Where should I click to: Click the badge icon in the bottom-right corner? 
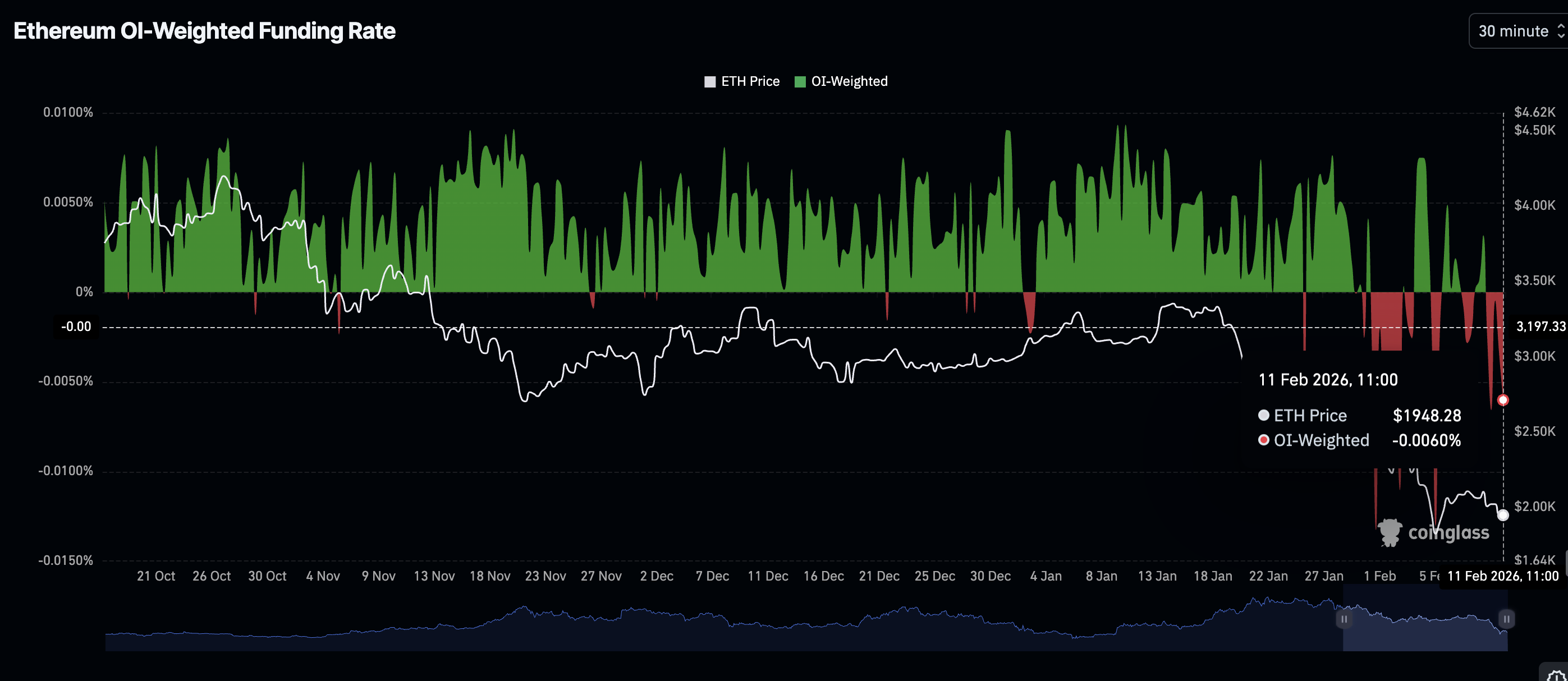tap(1556, 674)
